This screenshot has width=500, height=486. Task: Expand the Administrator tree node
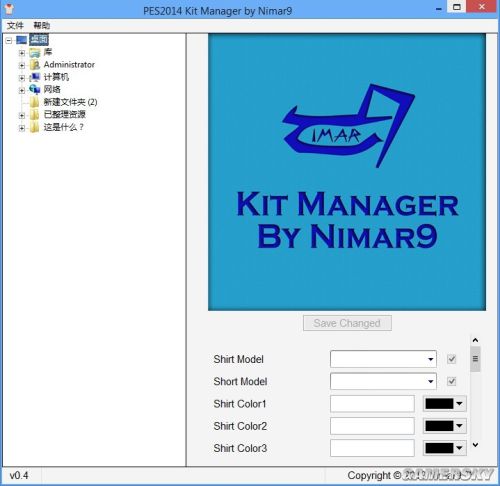click(x=22, y=65)
